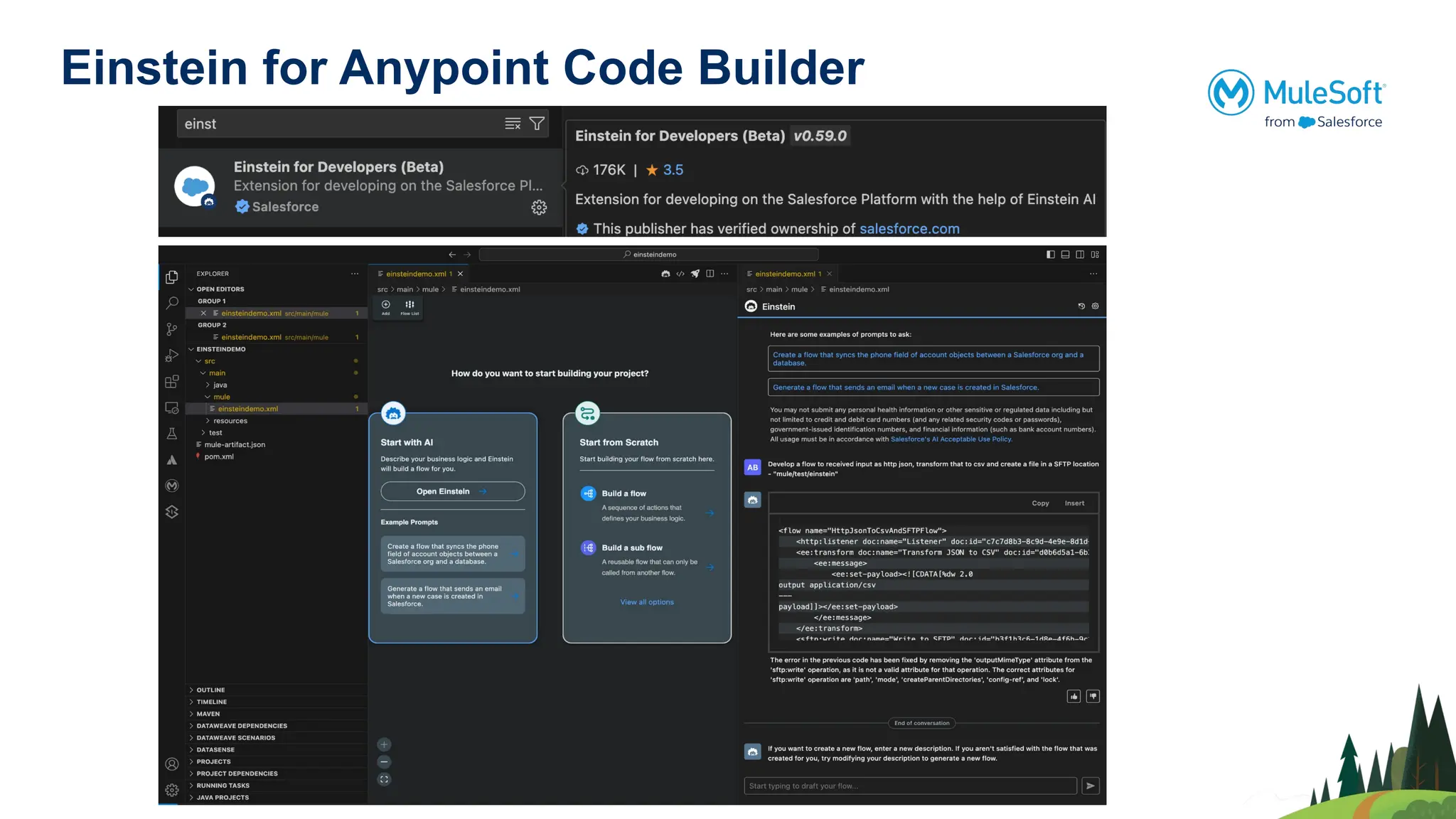Open the Remote Explorer monitor icon
Image resolution: width=1456 pixels, height=819 pixels.
click(x=171, y=408)
